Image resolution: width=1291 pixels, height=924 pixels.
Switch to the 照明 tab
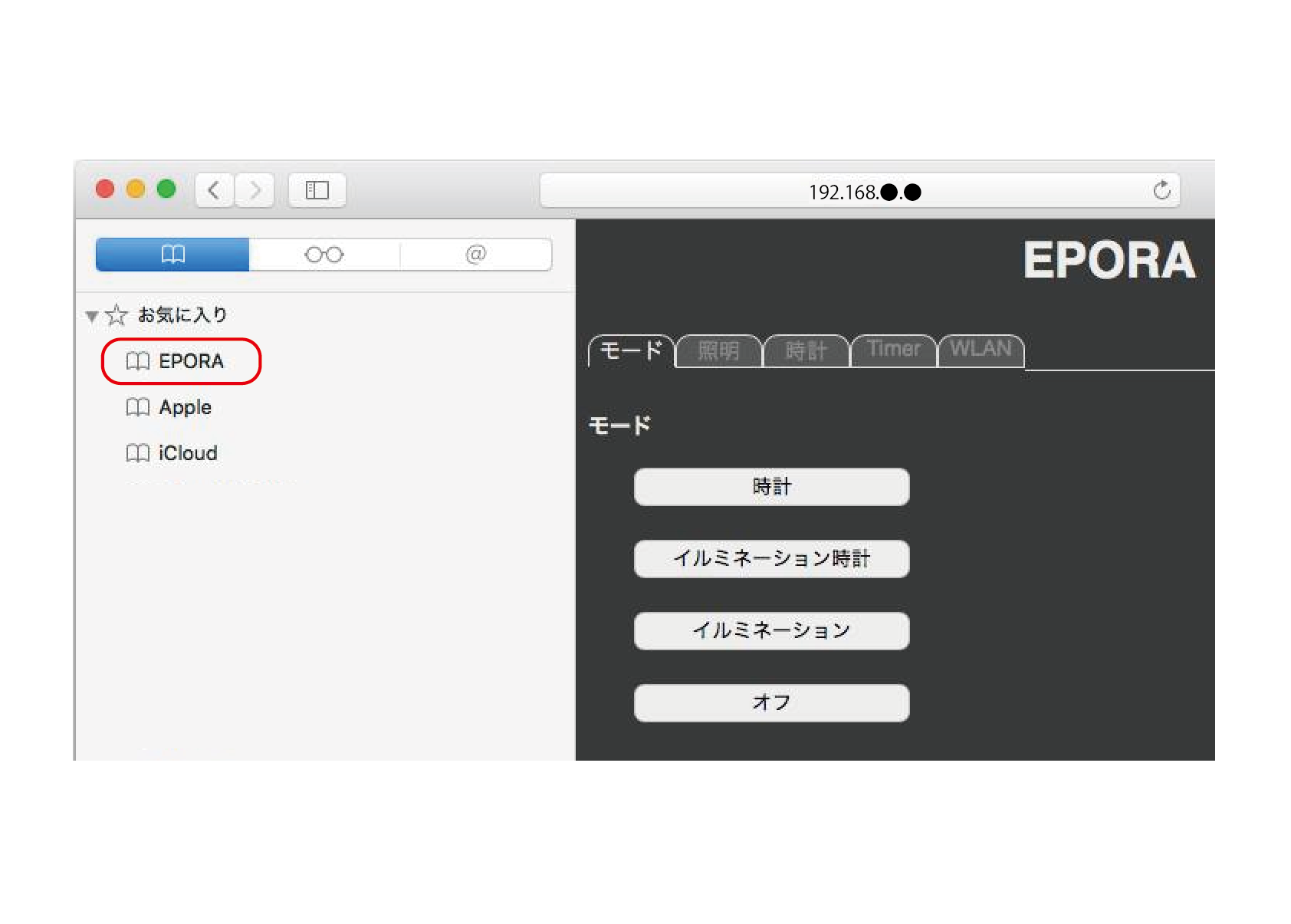point(718,351)
